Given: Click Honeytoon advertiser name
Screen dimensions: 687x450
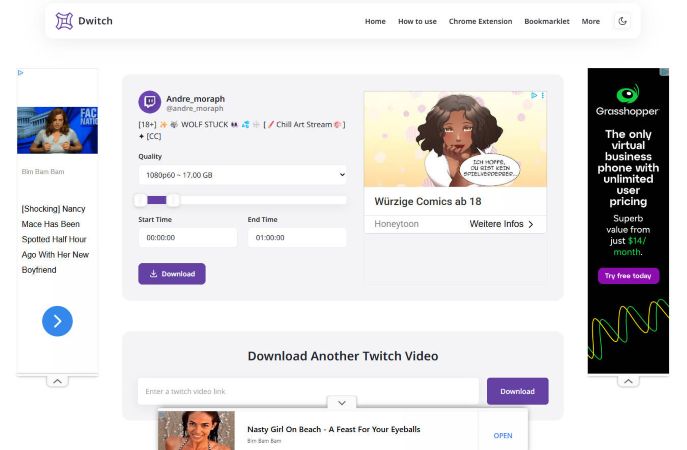Looking at the screenshot, I should 396,224.
